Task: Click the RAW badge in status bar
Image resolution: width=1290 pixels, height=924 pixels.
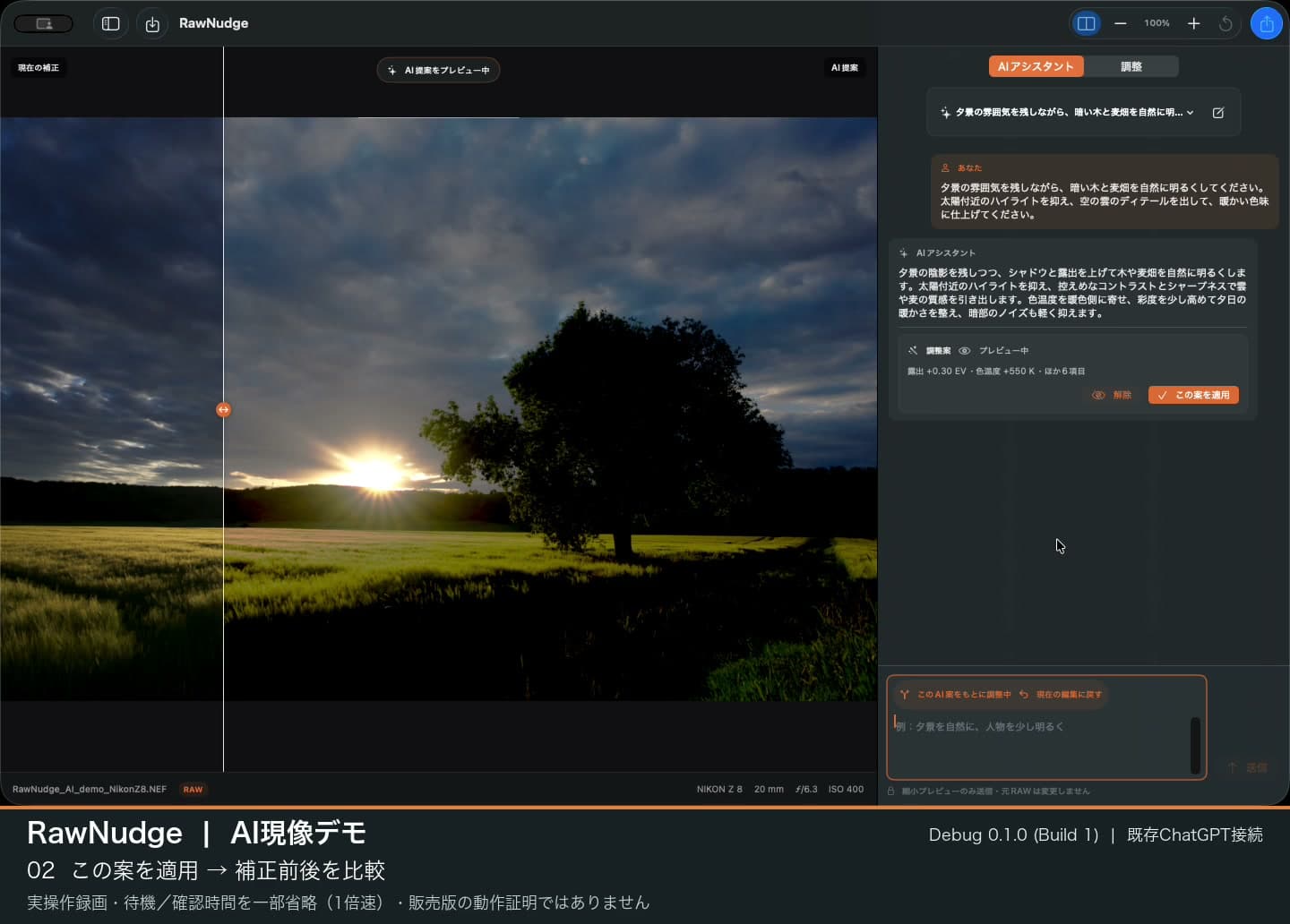Action: 193,789
